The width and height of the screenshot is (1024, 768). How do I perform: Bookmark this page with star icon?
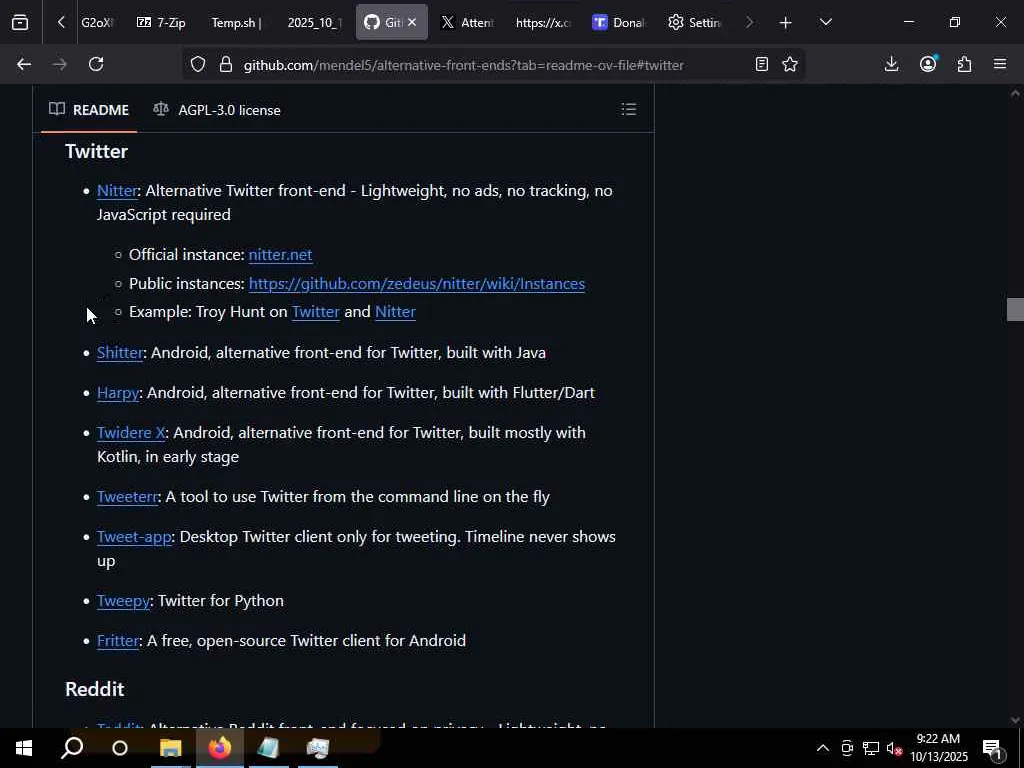790,64
